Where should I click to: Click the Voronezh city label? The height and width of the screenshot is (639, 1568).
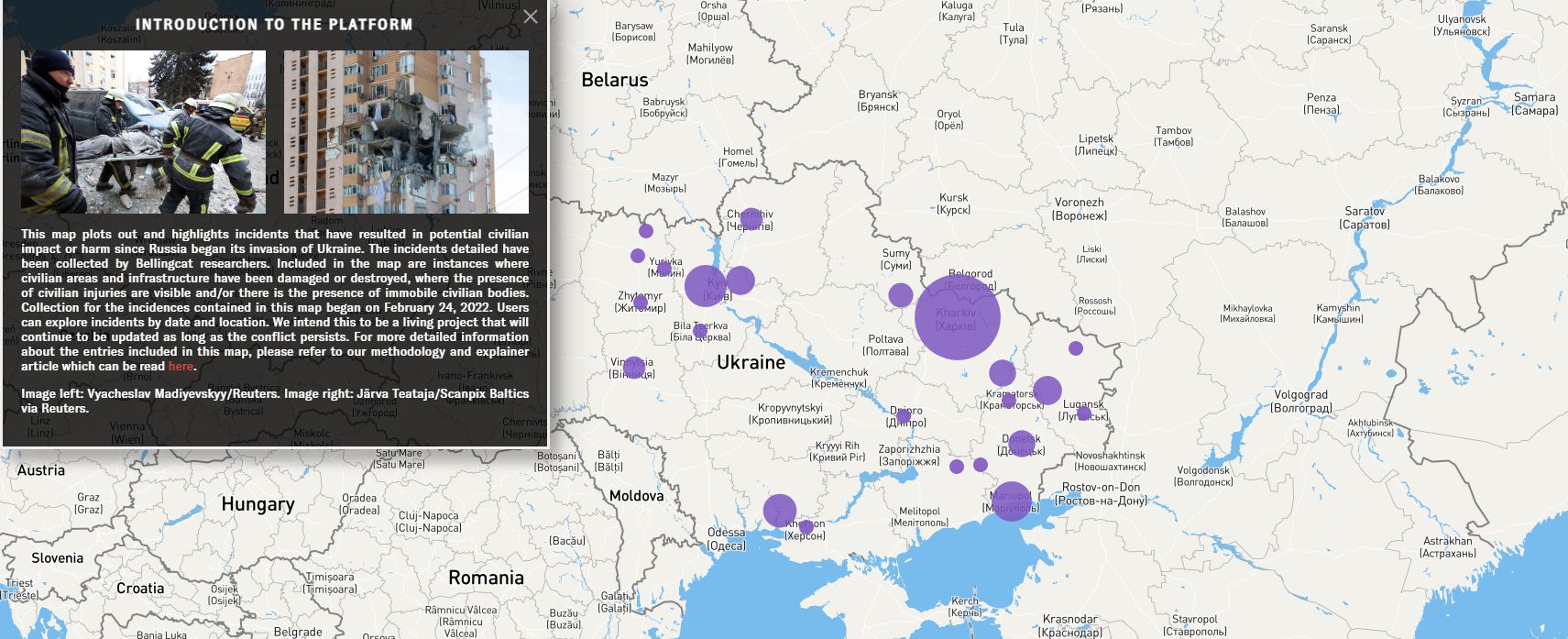pyautogui.click(x=1080, y=209)
